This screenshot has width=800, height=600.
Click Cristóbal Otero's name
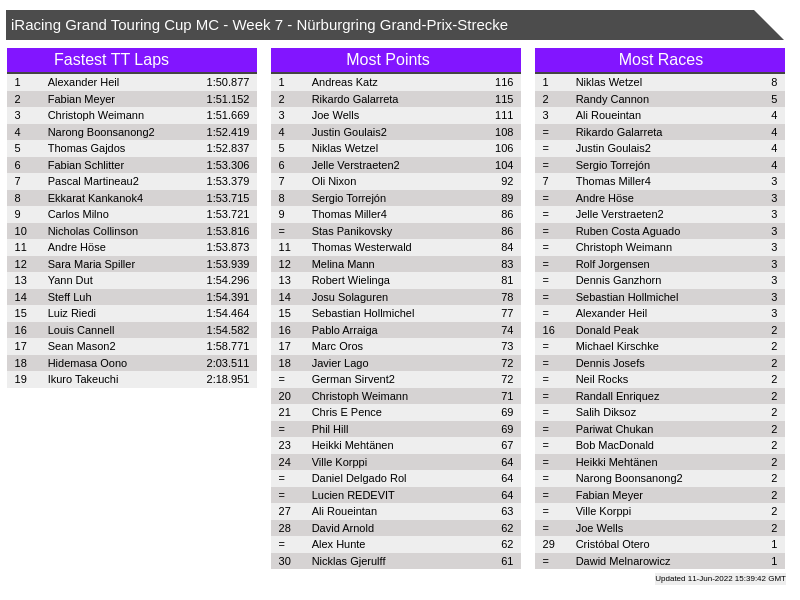(x=612, y=544)
